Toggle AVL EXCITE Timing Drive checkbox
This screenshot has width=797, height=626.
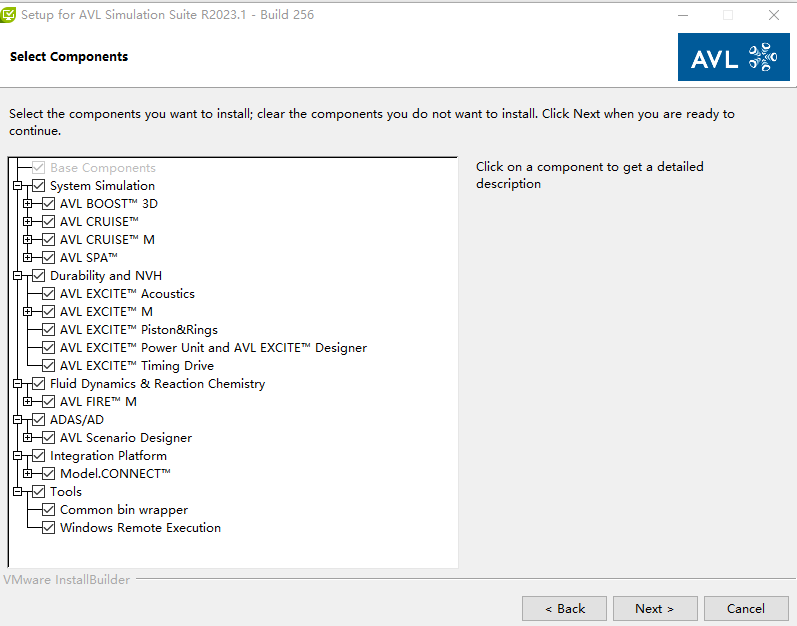(48, 366)
